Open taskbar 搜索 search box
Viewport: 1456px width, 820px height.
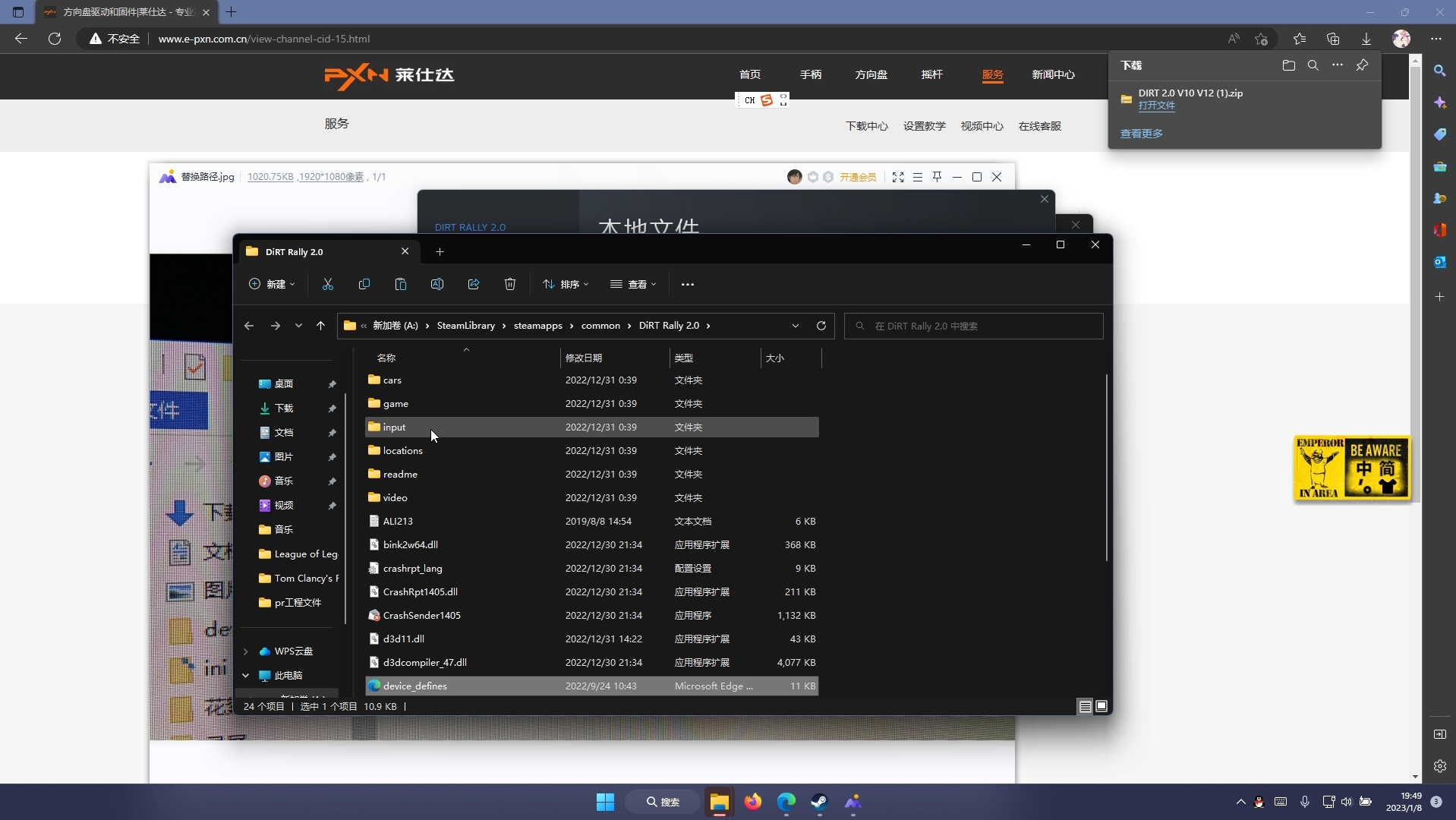click(663, 802)
